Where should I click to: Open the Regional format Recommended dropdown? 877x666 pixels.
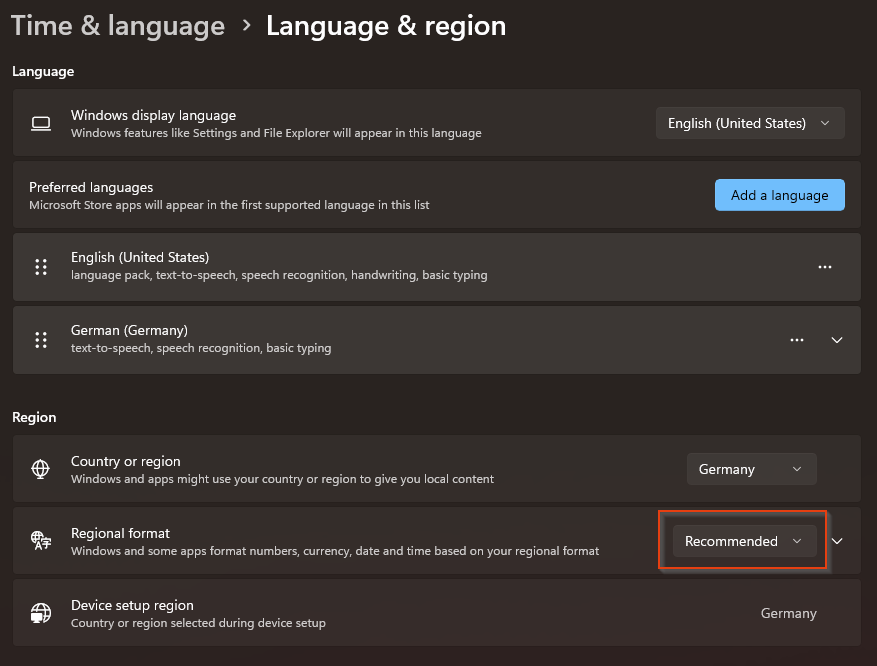click(x=744, y=541)
